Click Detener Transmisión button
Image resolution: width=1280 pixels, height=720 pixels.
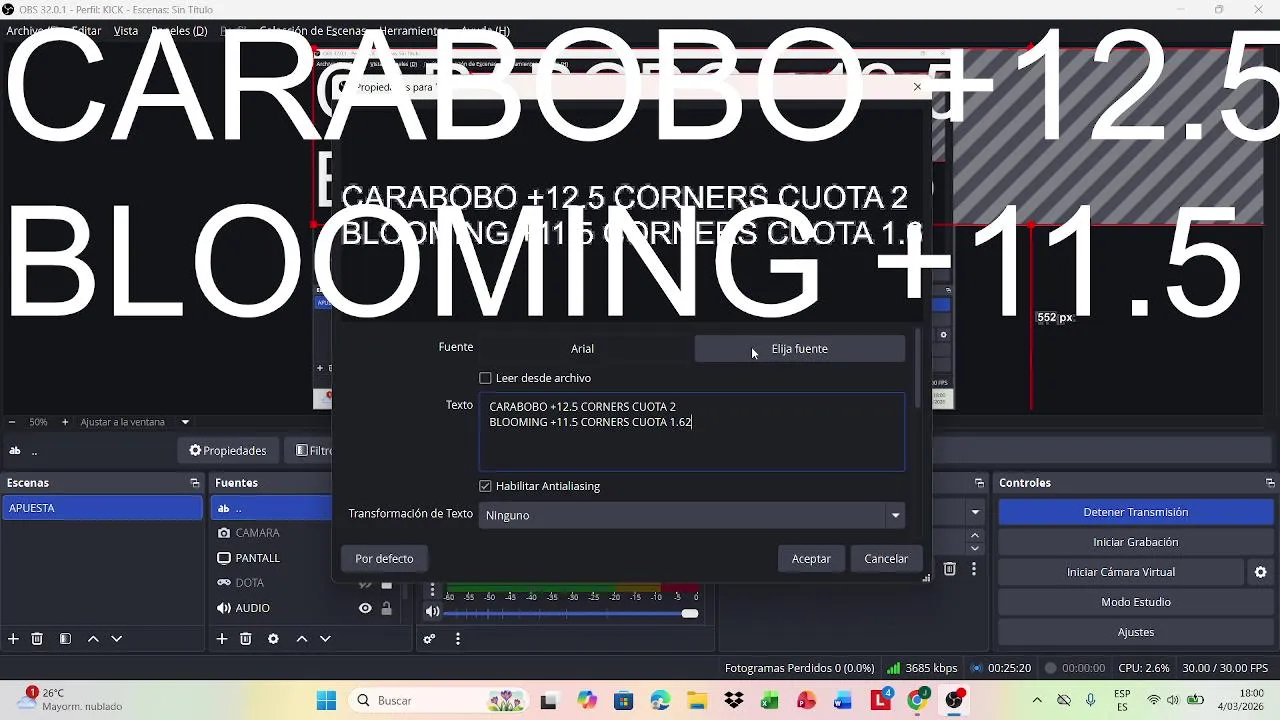(1135, 512)
